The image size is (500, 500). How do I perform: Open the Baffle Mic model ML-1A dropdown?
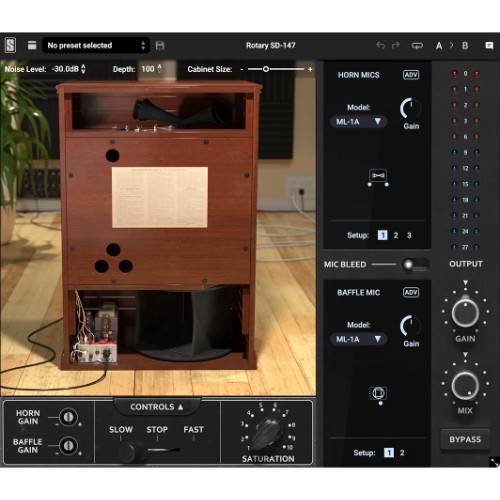pyautogui.click(x=359, y=339)
